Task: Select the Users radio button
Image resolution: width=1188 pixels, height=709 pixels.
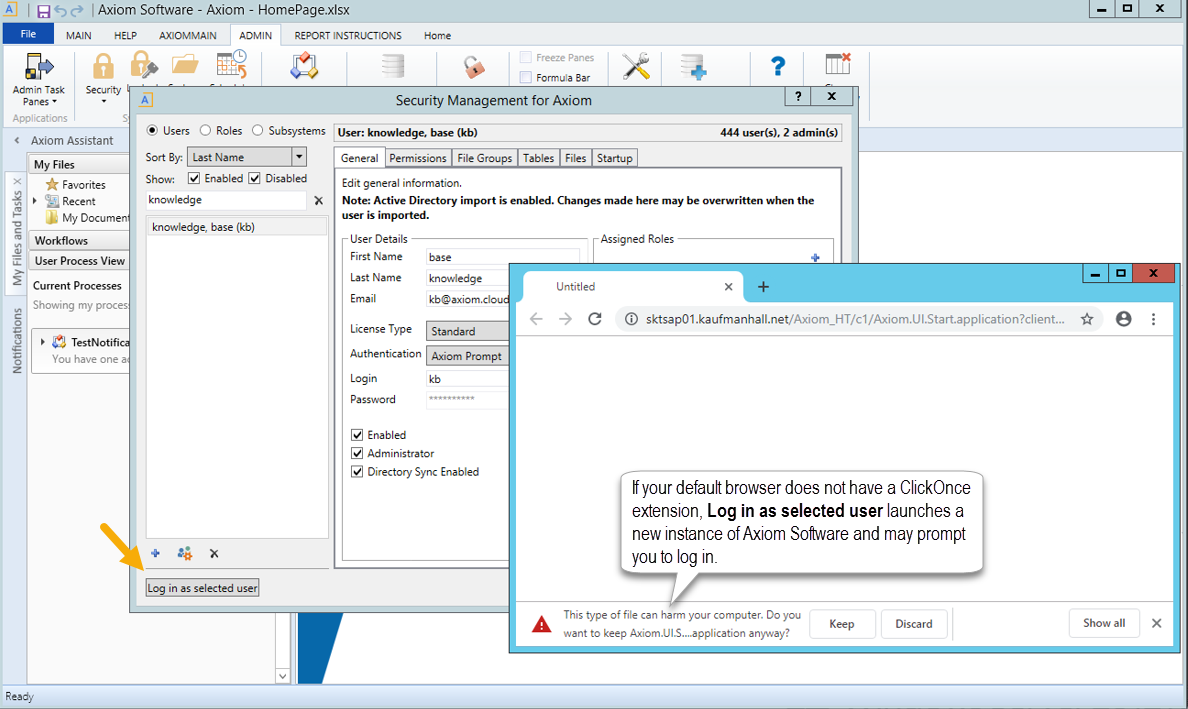Action: pyautogui.click(x=152, y=130)
